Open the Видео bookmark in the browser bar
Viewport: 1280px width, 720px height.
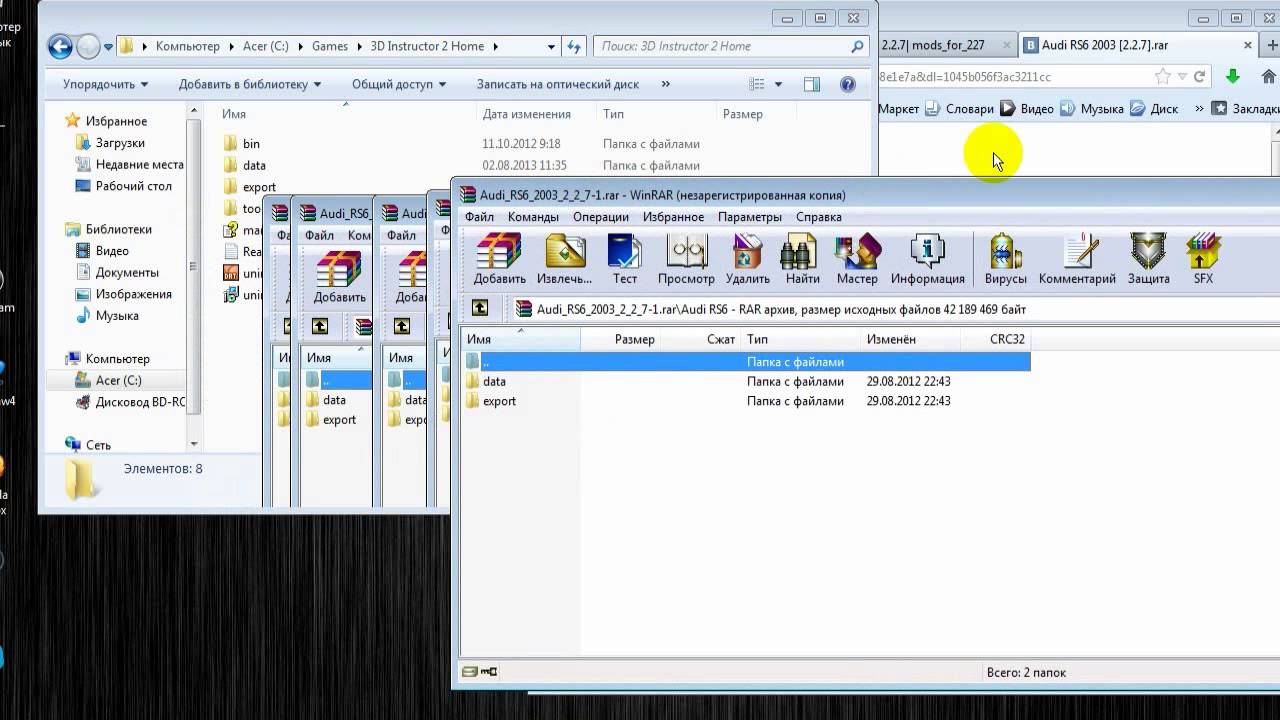pyautogui.click(x=1027, y=108)
